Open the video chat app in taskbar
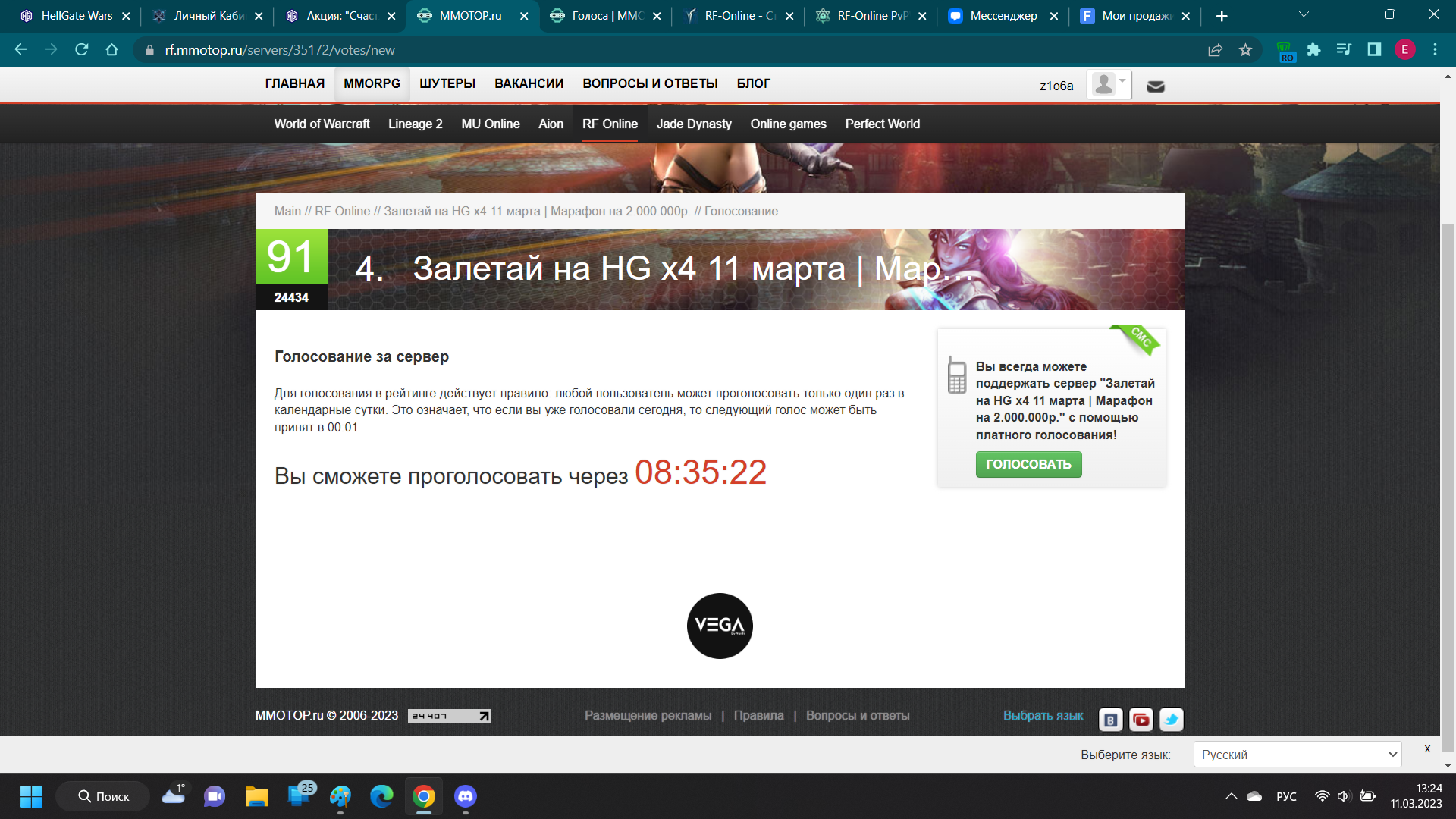1456x819 pixels. coord(215,796)
